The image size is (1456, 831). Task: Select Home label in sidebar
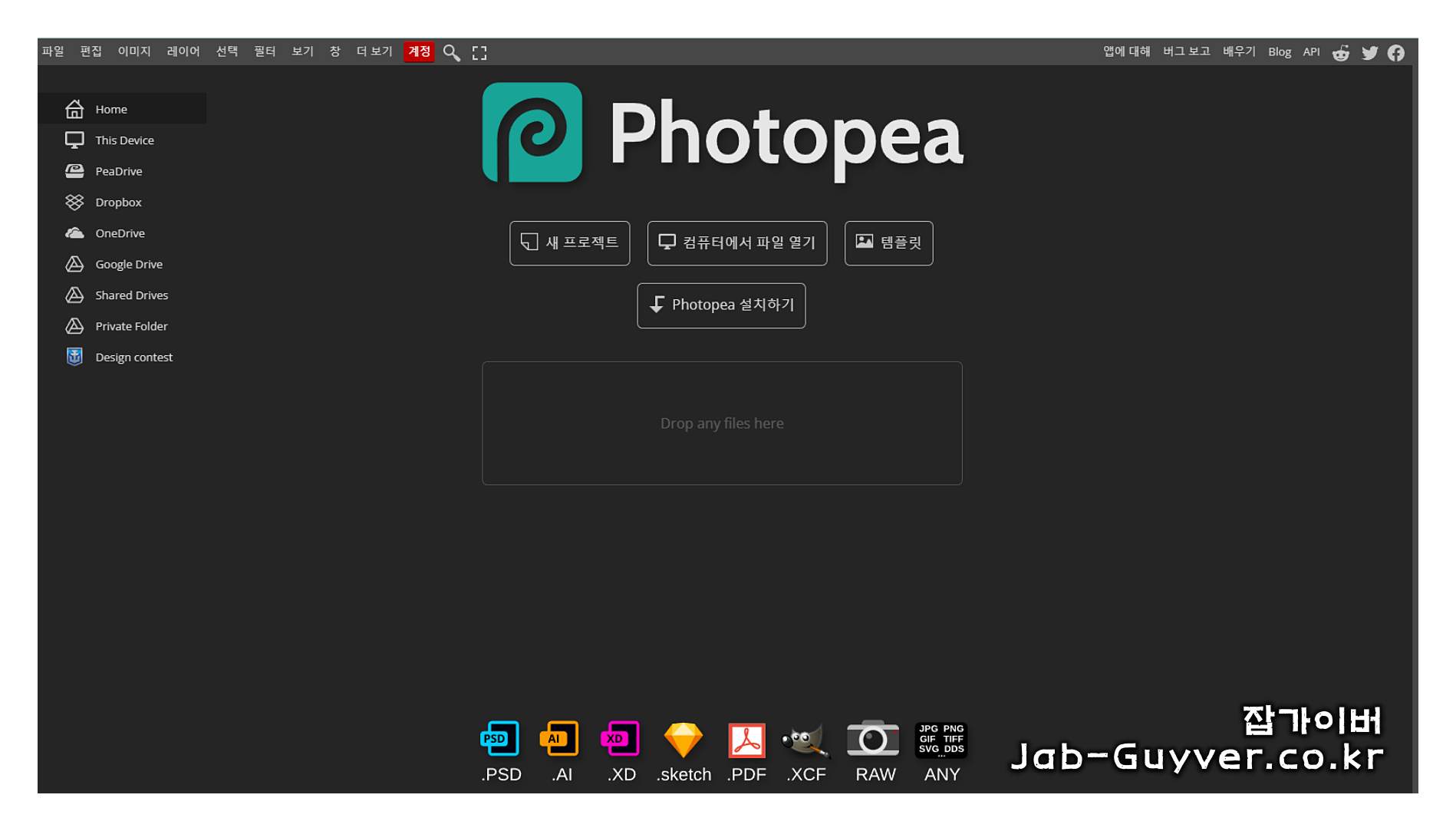click(x=111, y=109)
